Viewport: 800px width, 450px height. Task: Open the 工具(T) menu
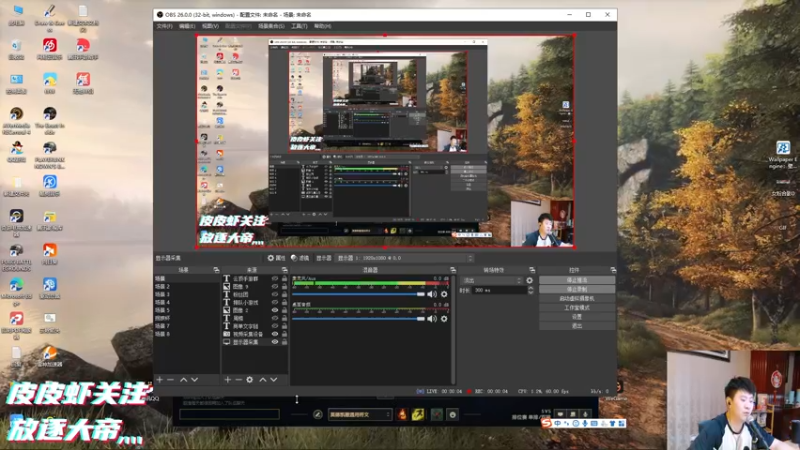(x=299, y=26)
